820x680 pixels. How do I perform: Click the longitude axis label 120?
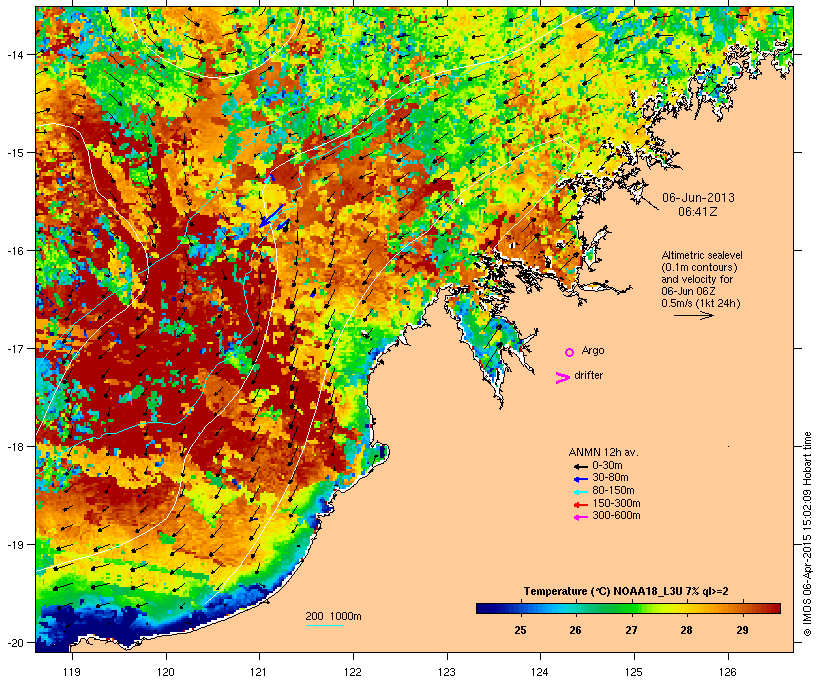[166, 672]
